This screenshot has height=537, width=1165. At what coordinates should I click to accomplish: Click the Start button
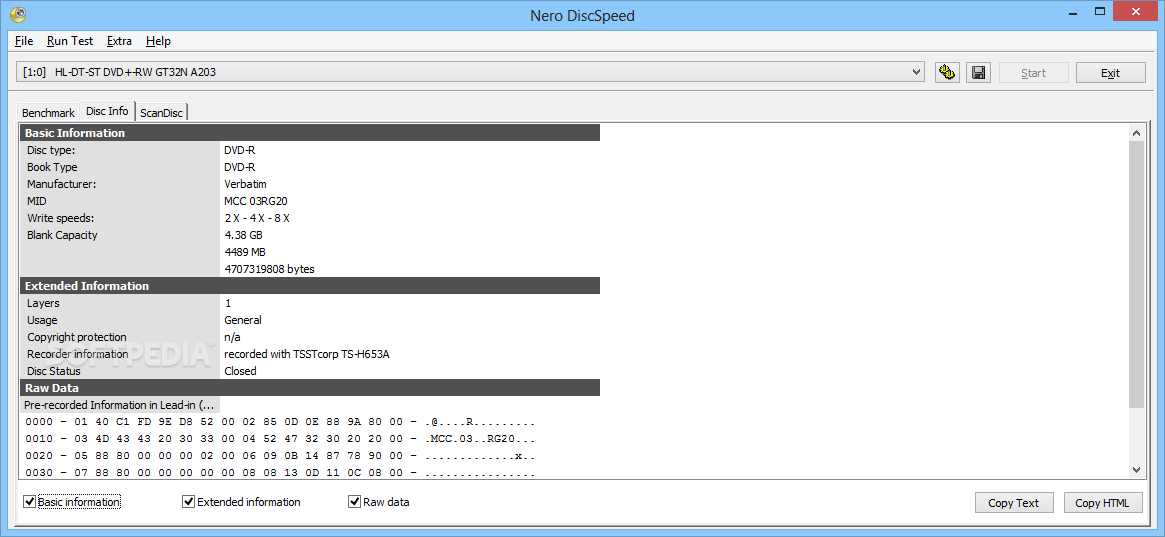pos(1033,73)
